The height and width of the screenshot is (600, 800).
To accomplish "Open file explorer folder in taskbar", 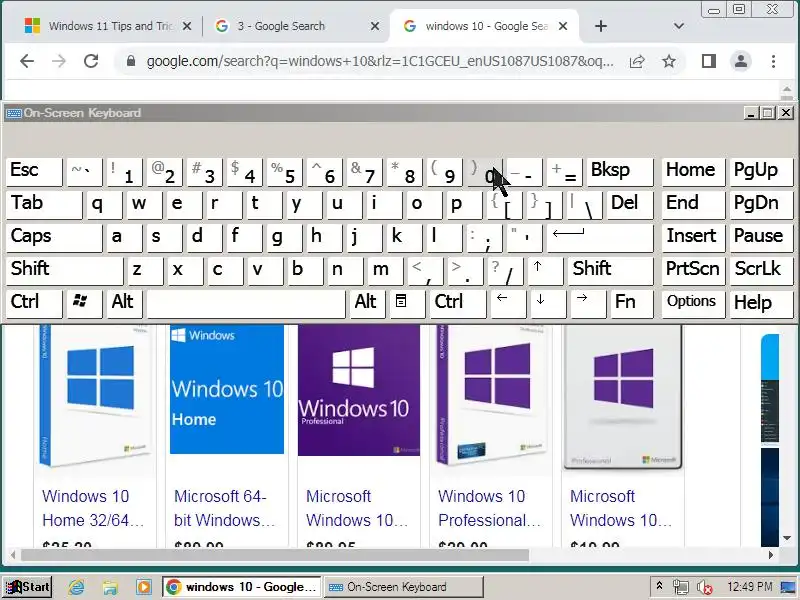I will pos(110,587).
